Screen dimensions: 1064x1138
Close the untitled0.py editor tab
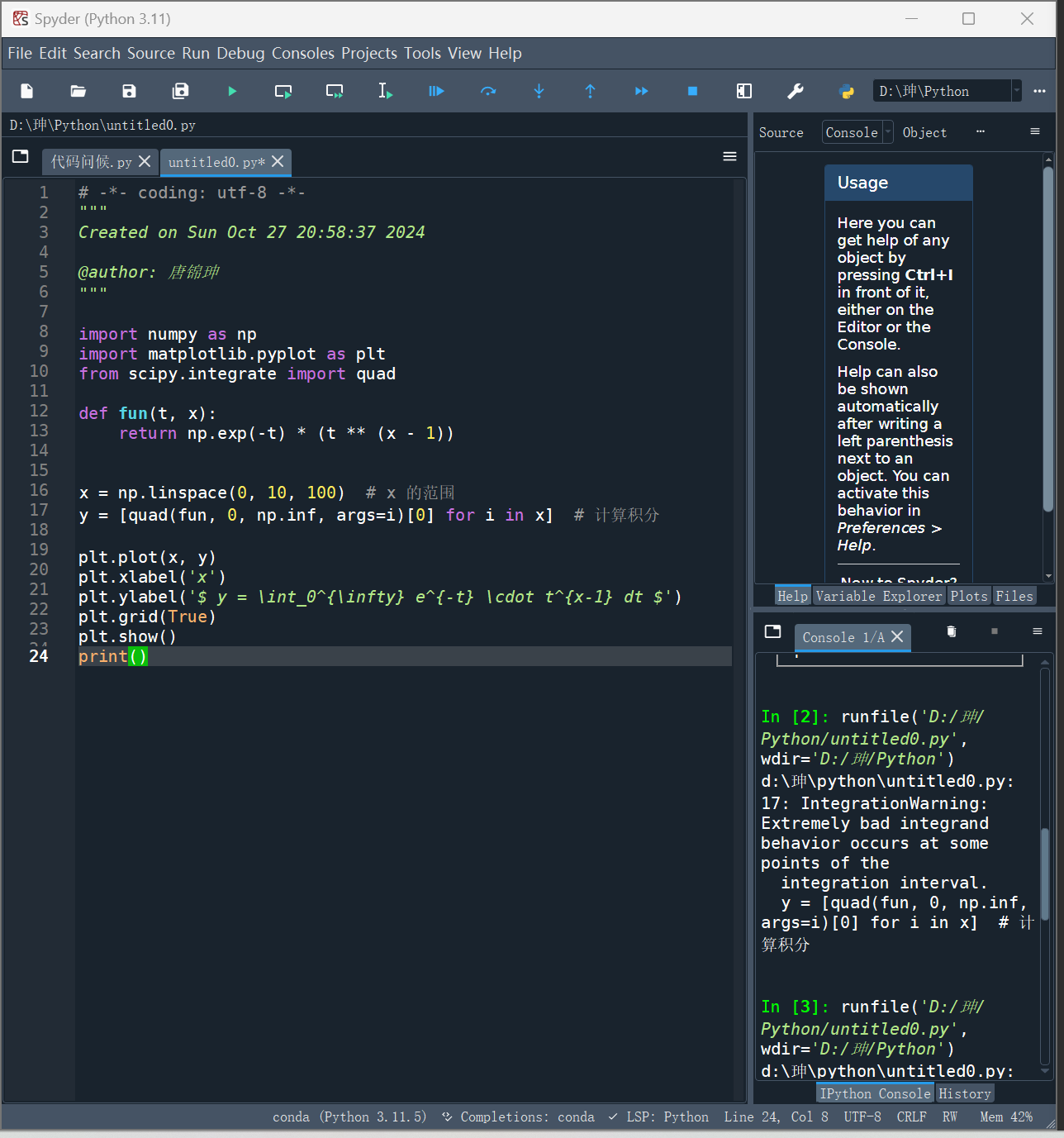coord(278,161)
